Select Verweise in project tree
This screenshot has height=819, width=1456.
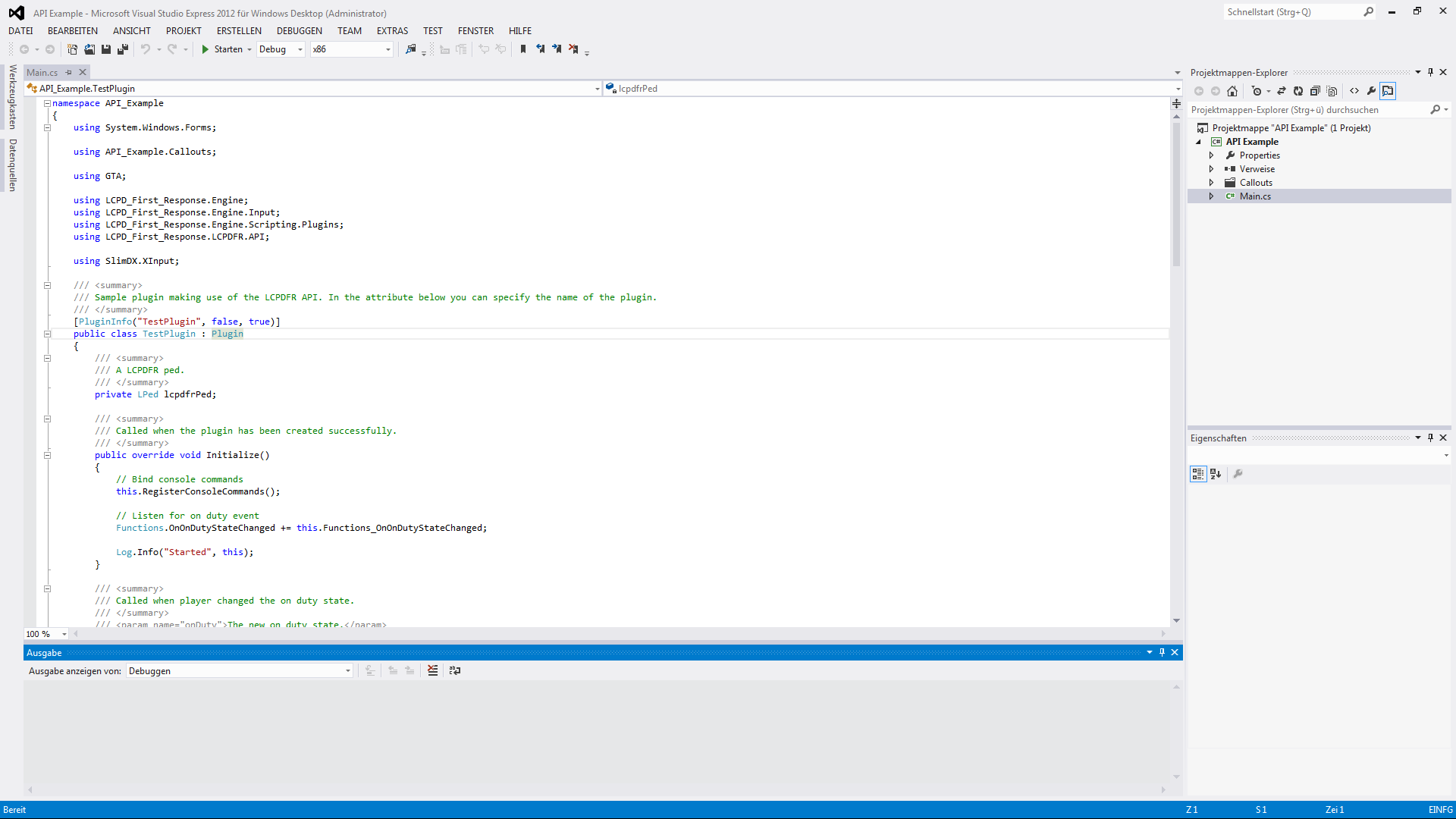[1257, 169]
